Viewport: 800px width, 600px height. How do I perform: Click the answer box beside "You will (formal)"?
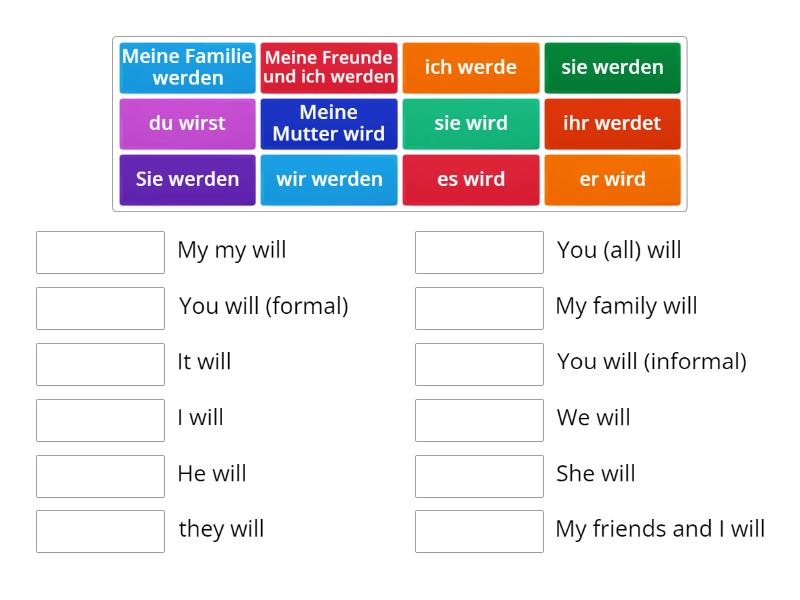[x=99, y=307]
